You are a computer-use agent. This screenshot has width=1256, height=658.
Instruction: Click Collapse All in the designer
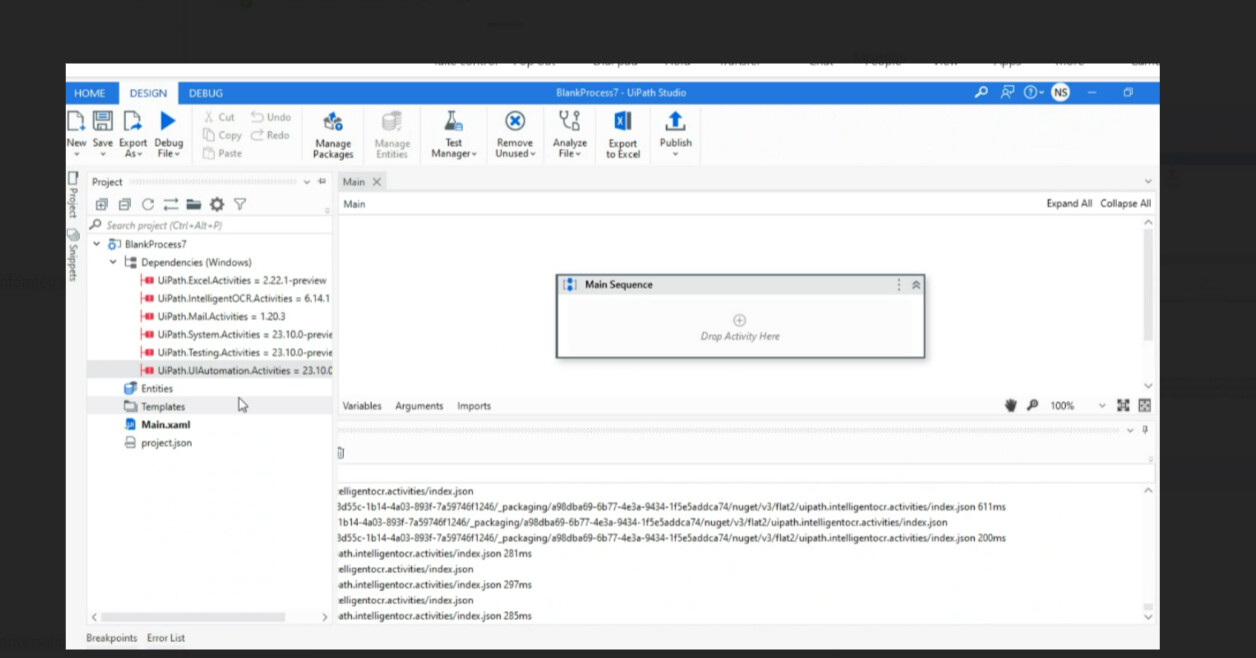1125,203
